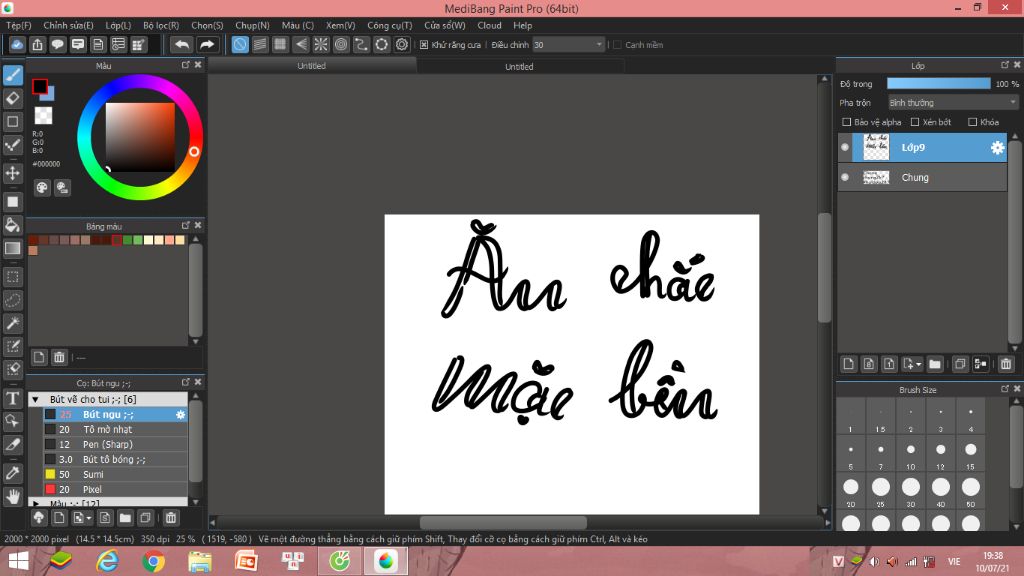The image size is (1024, 576).
Task: Switch to the second Untitled tab
Action: click(520, 67)
